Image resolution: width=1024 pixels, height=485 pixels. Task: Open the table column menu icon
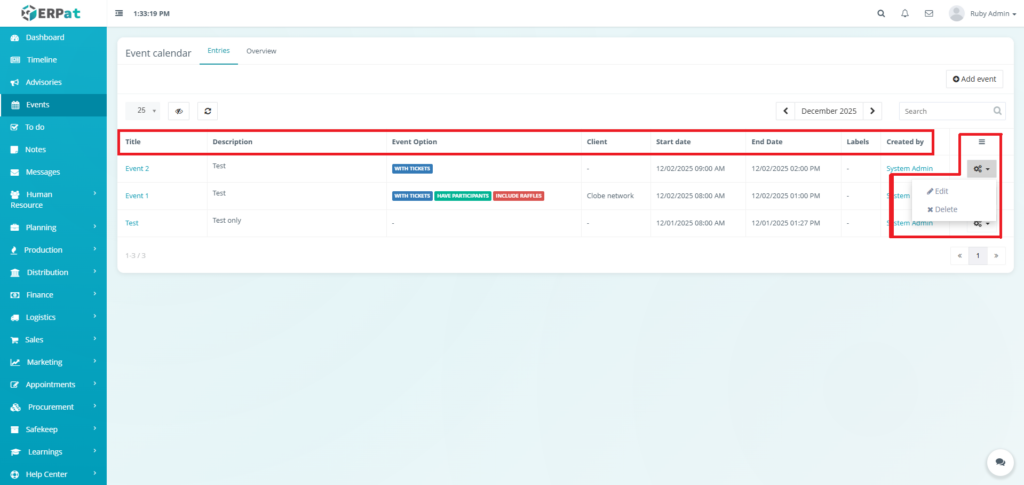pyautogui.click(x=981, y=142)
